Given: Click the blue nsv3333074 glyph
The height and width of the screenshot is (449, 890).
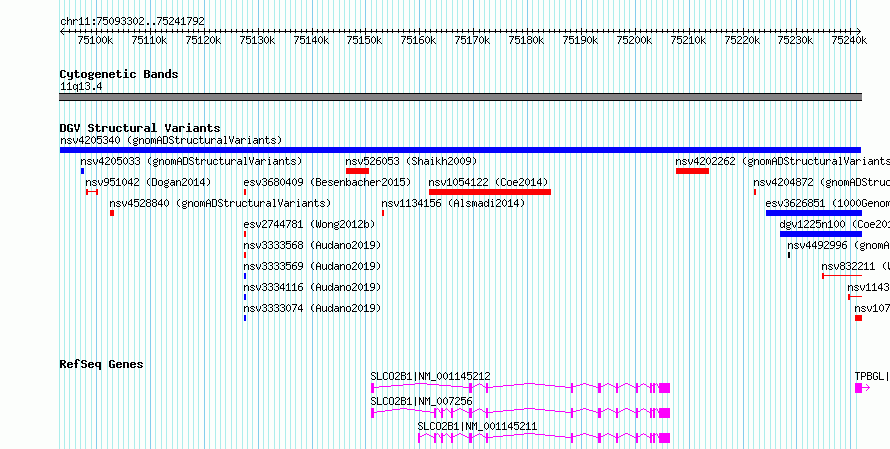Looking at the screenshot, I should point(245,318).
